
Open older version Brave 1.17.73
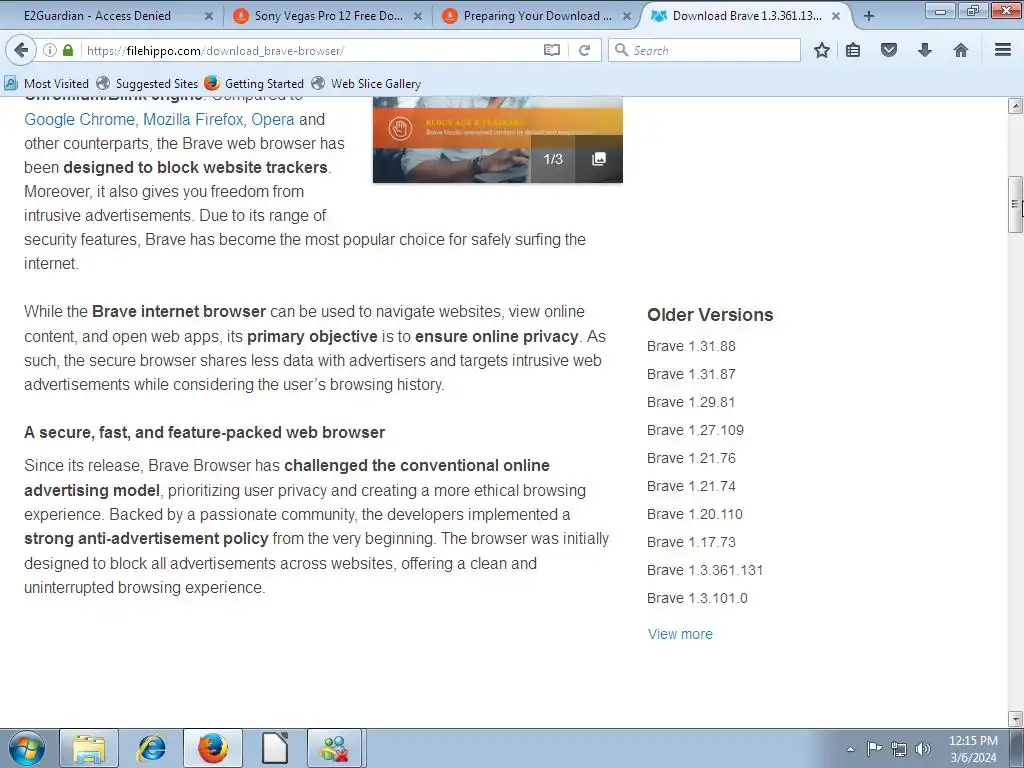tap(691, 543)
